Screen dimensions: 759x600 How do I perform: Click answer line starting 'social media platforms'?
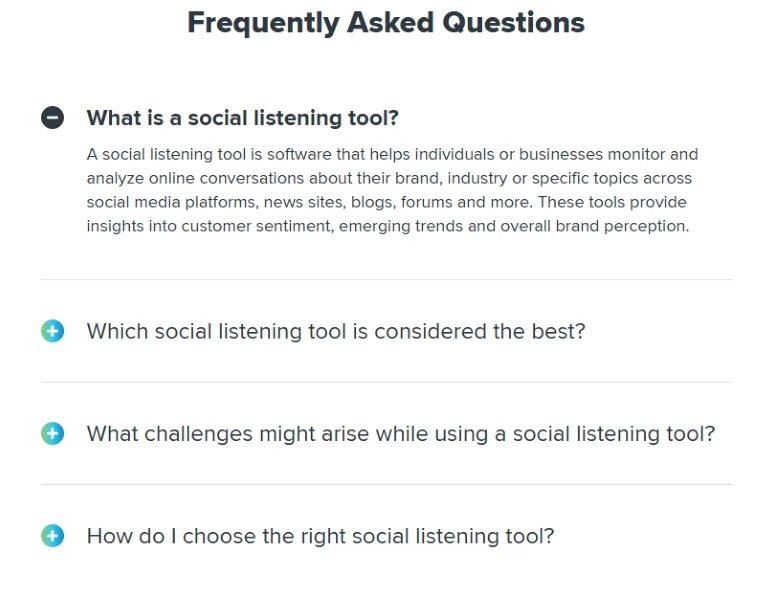click(x=386, y=202)
